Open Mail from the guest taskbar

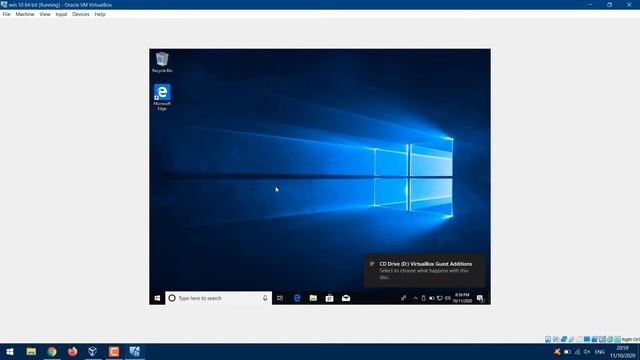point(346,298)
